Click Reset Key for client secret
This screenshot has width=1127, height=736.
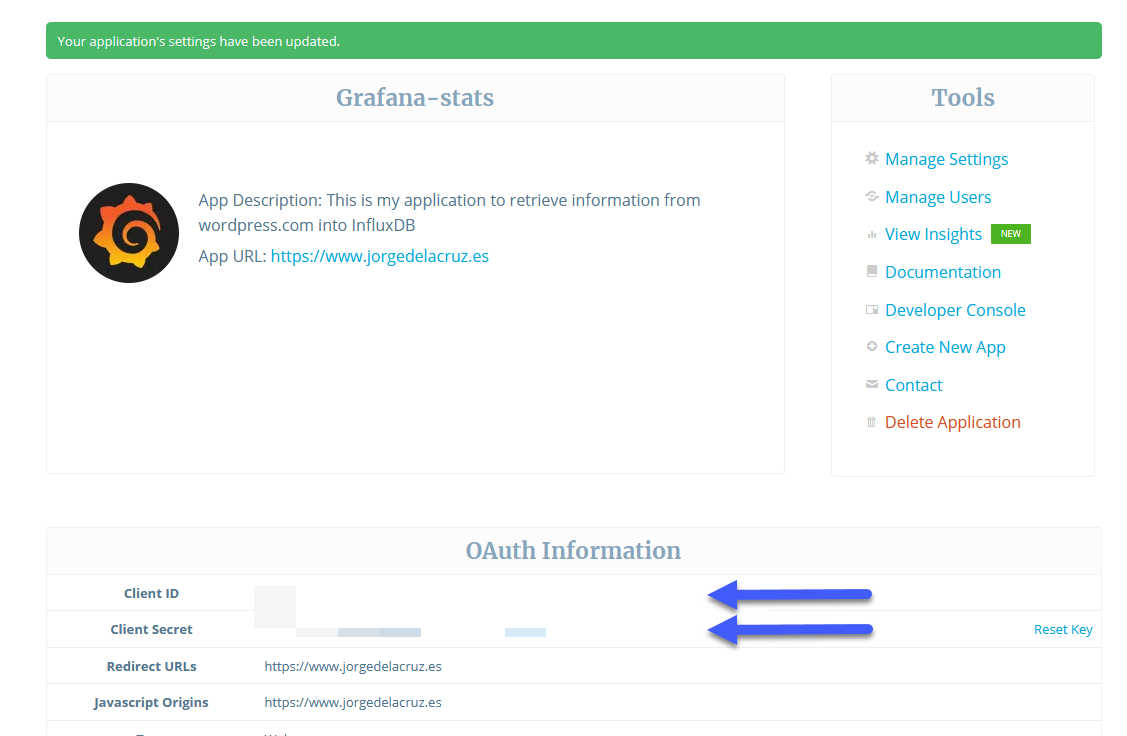1062,630
